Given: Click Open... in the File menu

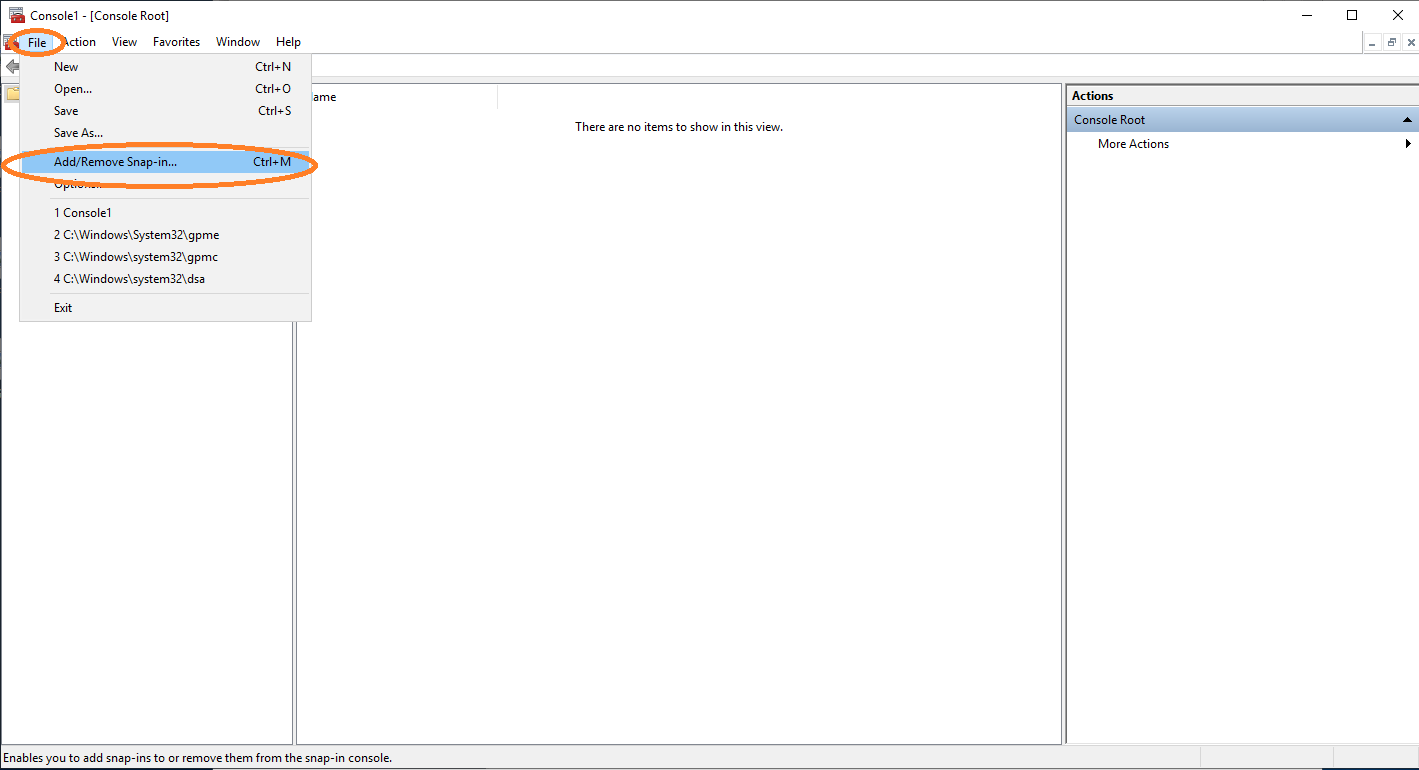Looking at the screenshot, I should coord(73,89).
